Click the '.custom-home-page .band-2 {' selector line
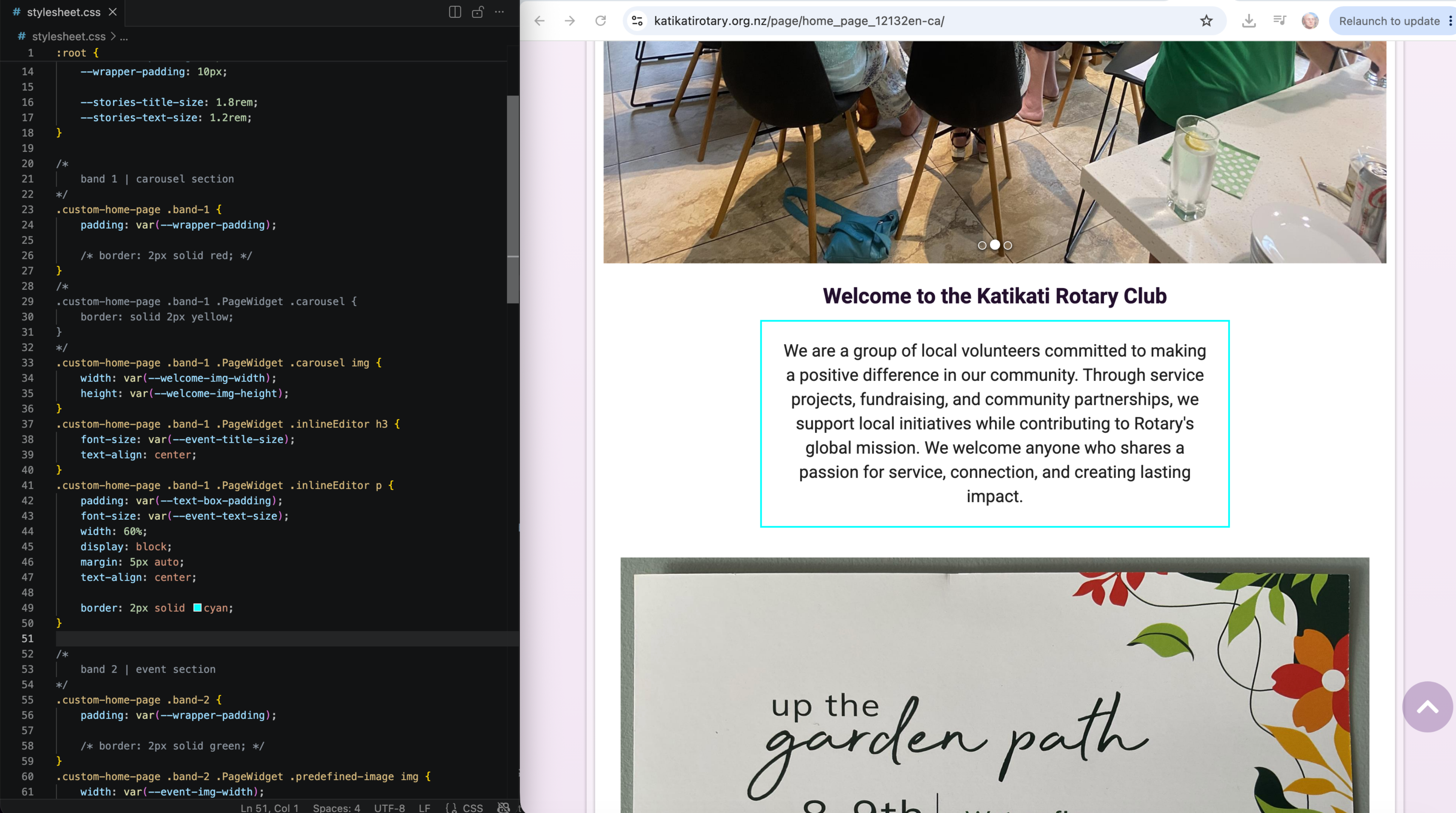 (139, 699)
